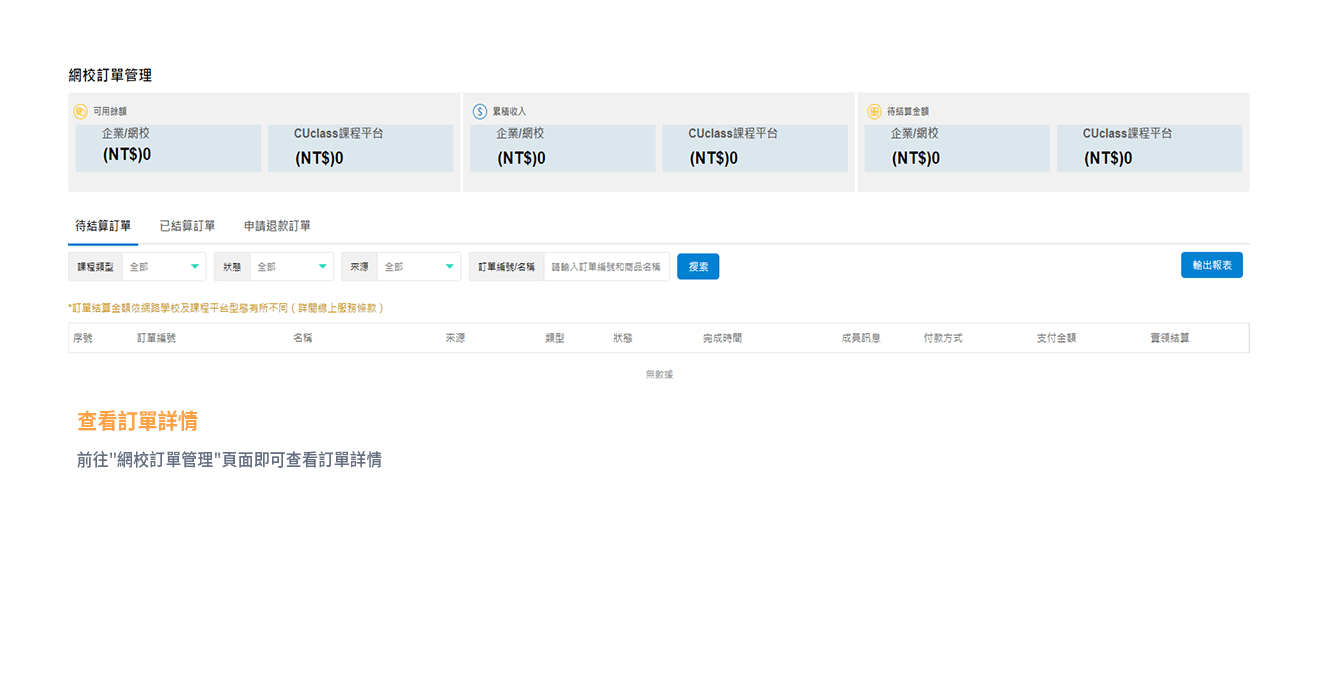Click the 狀態 dropdown arrow
This screenshot has width=1320, height=675.
click(322, 267)
